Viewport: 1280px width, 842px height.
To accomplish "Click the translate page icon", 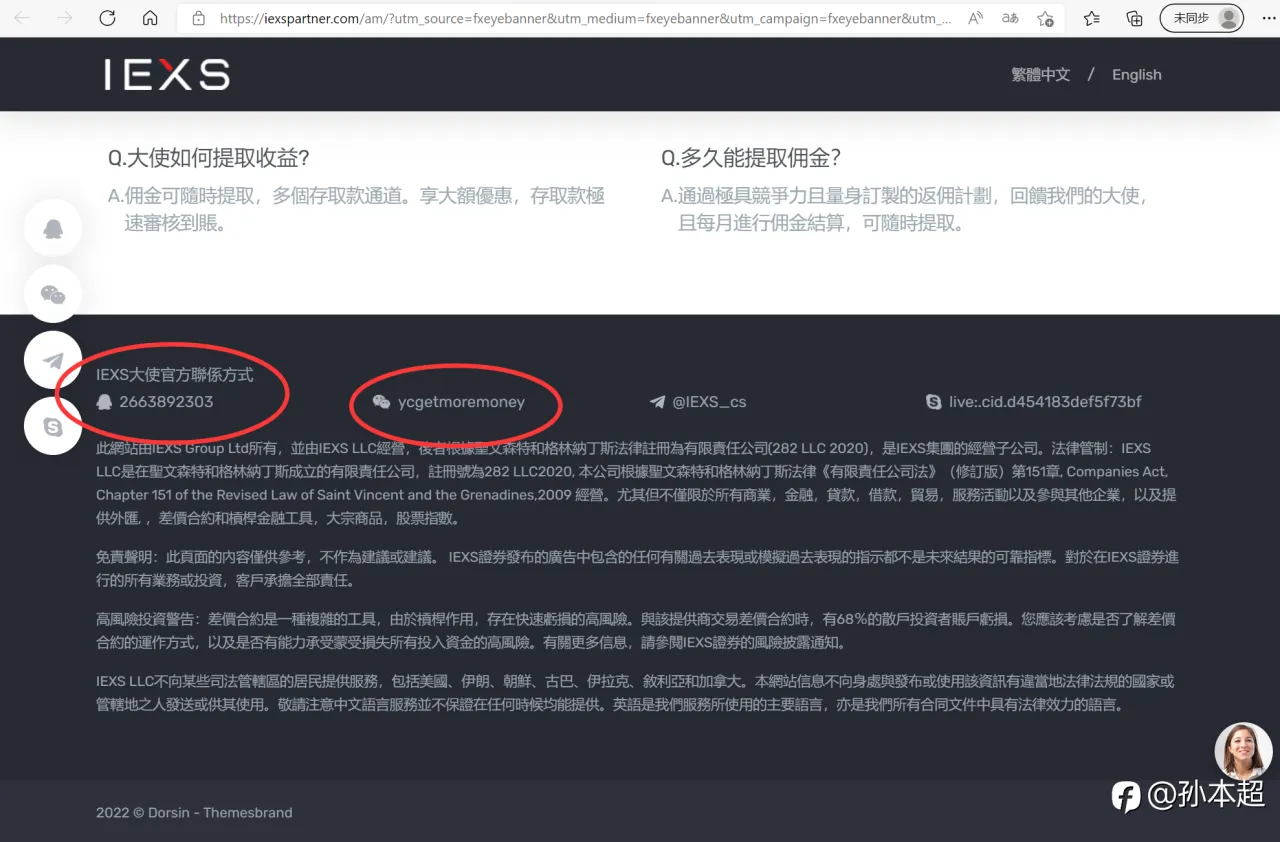I will click(x=1010, y=18).
